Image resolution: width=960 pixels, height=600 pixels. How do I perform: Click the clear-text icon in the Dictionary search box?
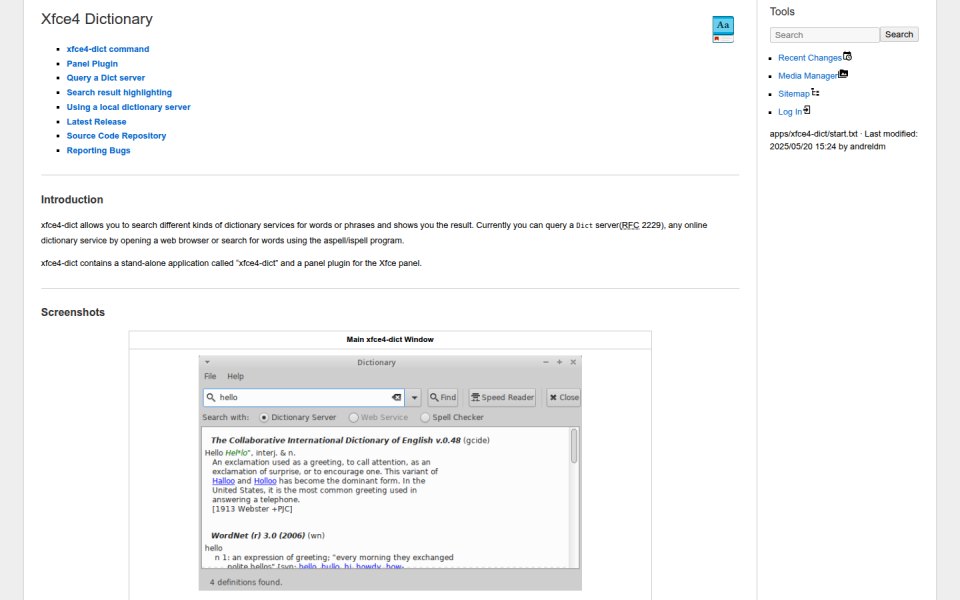tap(396, 397)
